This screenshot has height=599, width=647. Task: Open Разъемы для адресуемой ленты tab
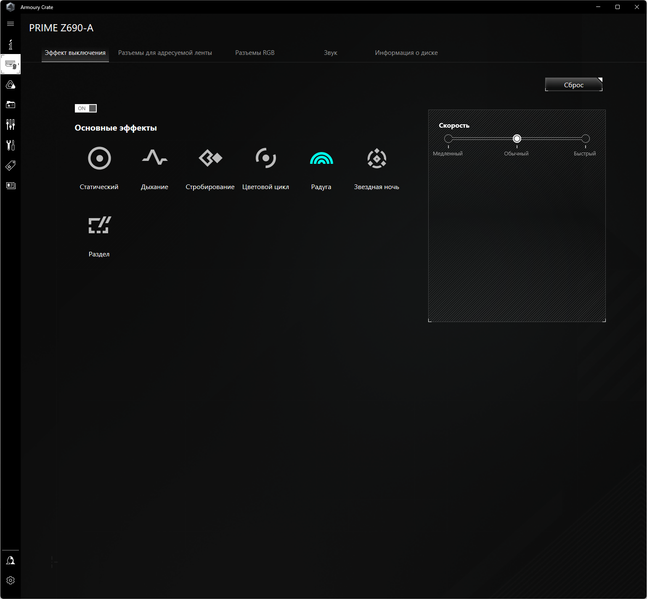click(x=165, y=53)
